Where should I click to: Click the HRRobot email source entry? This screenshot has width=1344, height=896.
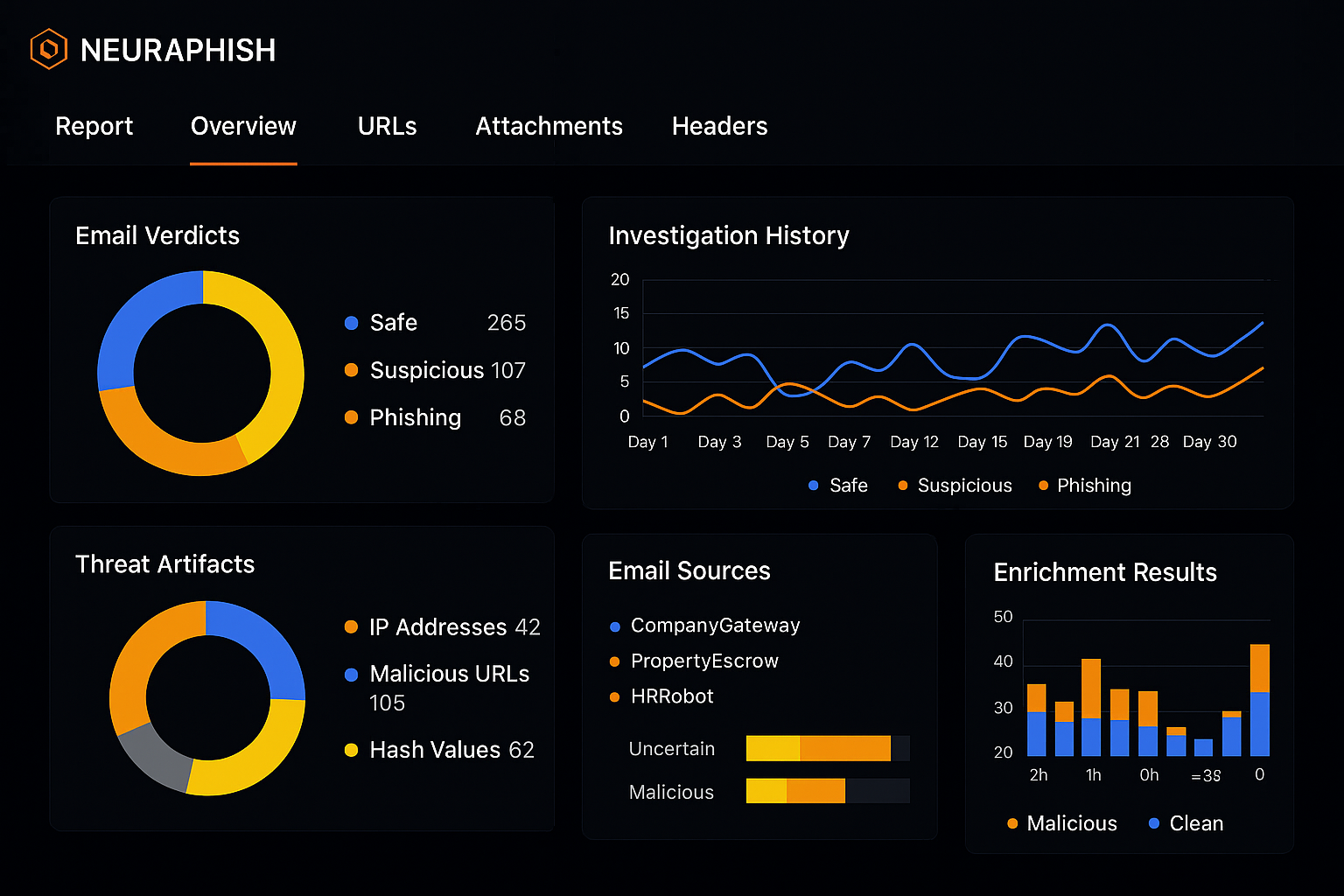[x=671, y=696]
